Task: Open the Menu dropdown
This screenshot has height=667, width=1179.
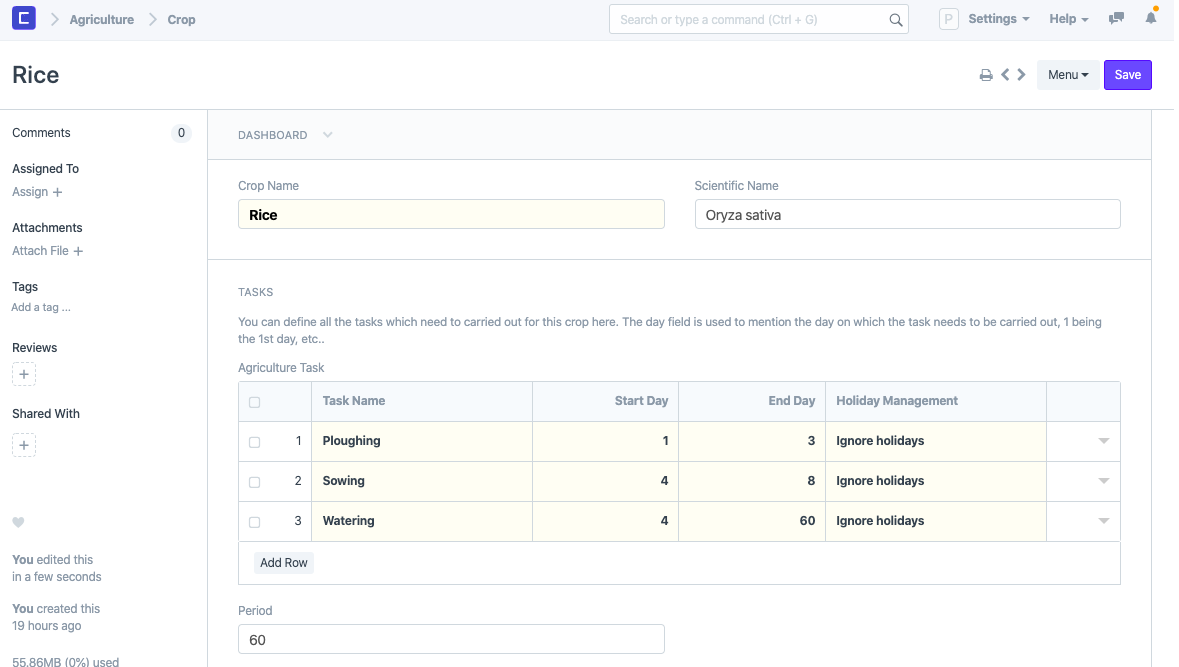Action: pyautogui.click(x=1067, y=75)
